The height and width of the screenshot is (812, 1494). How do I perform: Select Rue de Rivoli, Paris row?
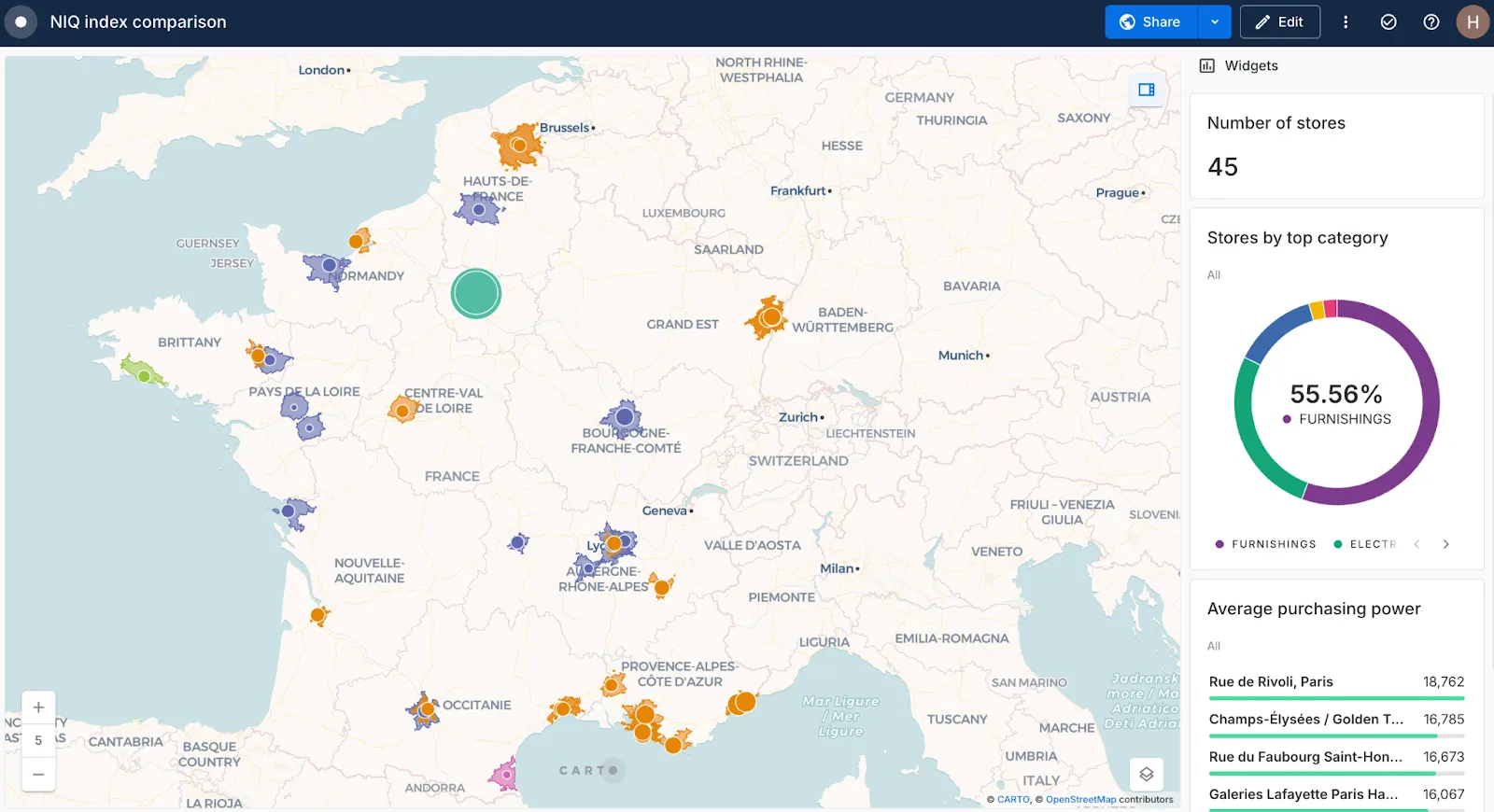pos(1336,682)
